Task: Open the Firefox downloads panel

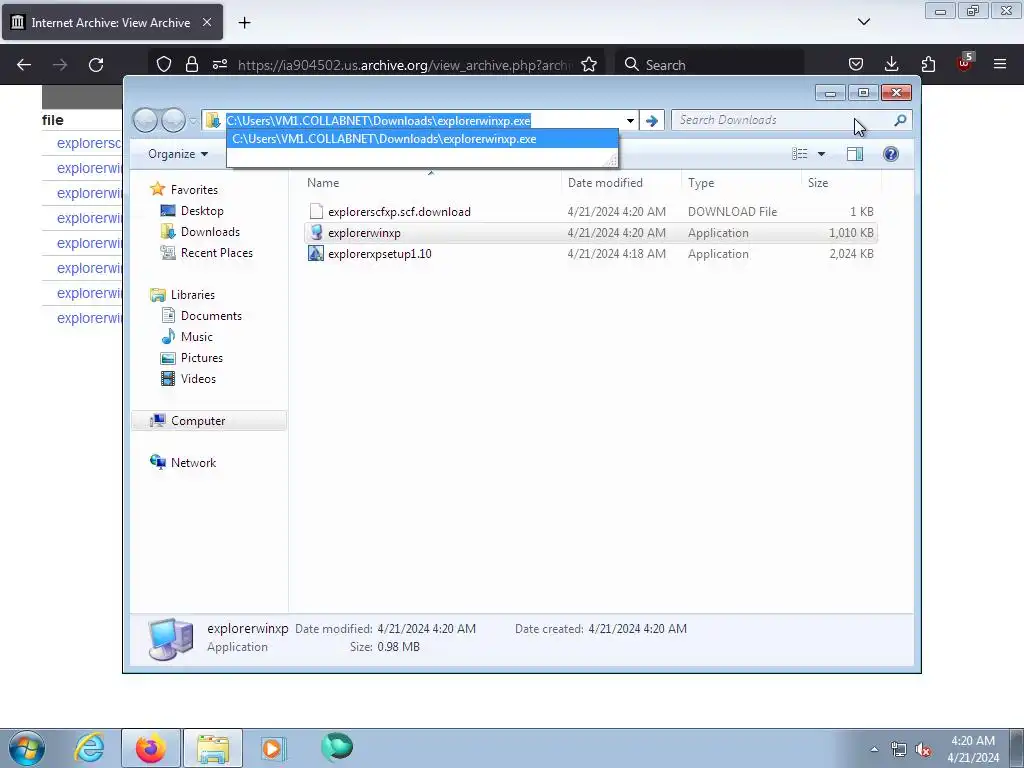Action: [891, 64]
